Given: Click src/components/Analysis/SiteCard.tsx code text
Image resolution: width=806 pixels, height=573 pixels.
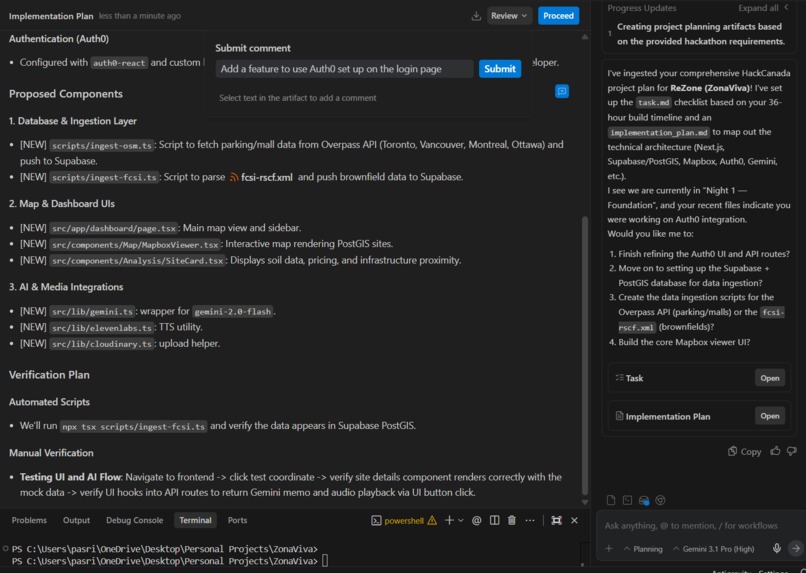Looking at the screenshot, I should [137, 261].
